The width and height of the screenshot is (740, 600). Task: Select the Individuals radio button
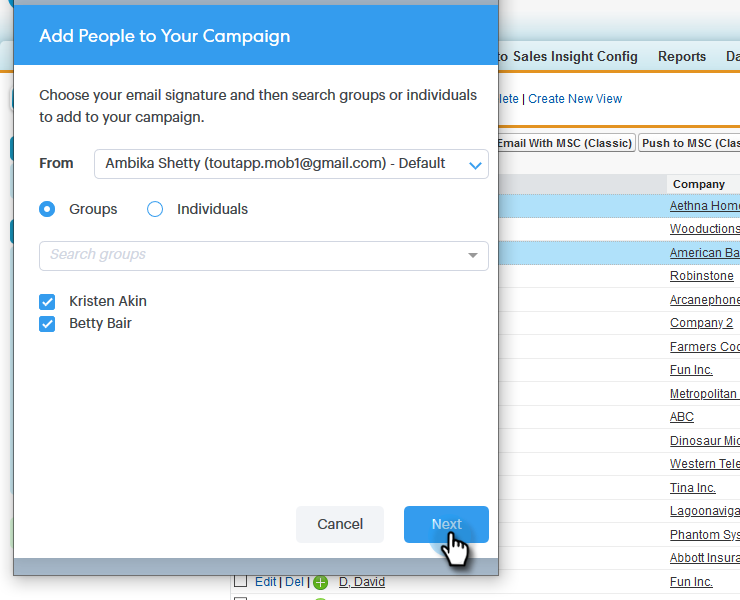coord(155,209)
